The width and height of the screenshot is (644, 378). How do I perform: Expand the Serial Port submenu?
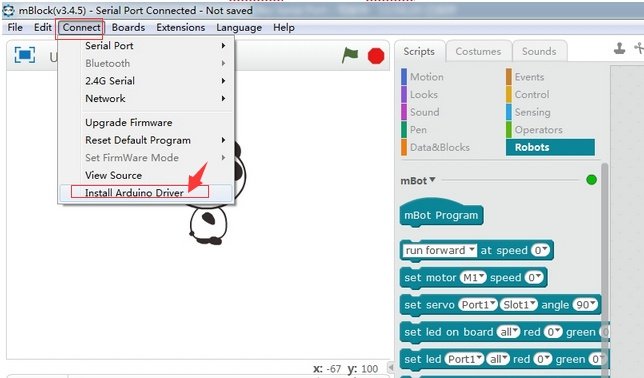[146, 46]
